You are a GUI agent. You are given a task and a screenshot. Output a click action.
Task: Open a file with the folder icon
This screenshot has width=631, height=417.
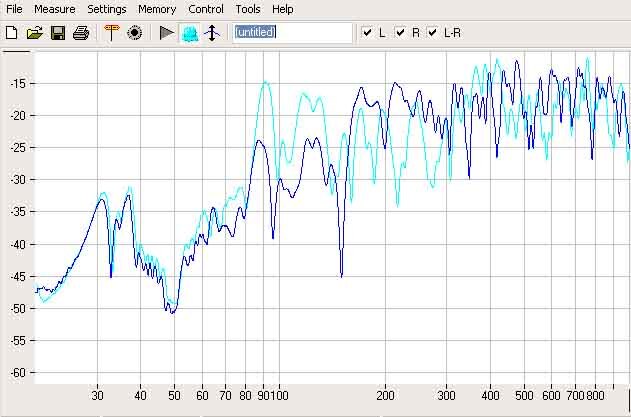[35, 33]
